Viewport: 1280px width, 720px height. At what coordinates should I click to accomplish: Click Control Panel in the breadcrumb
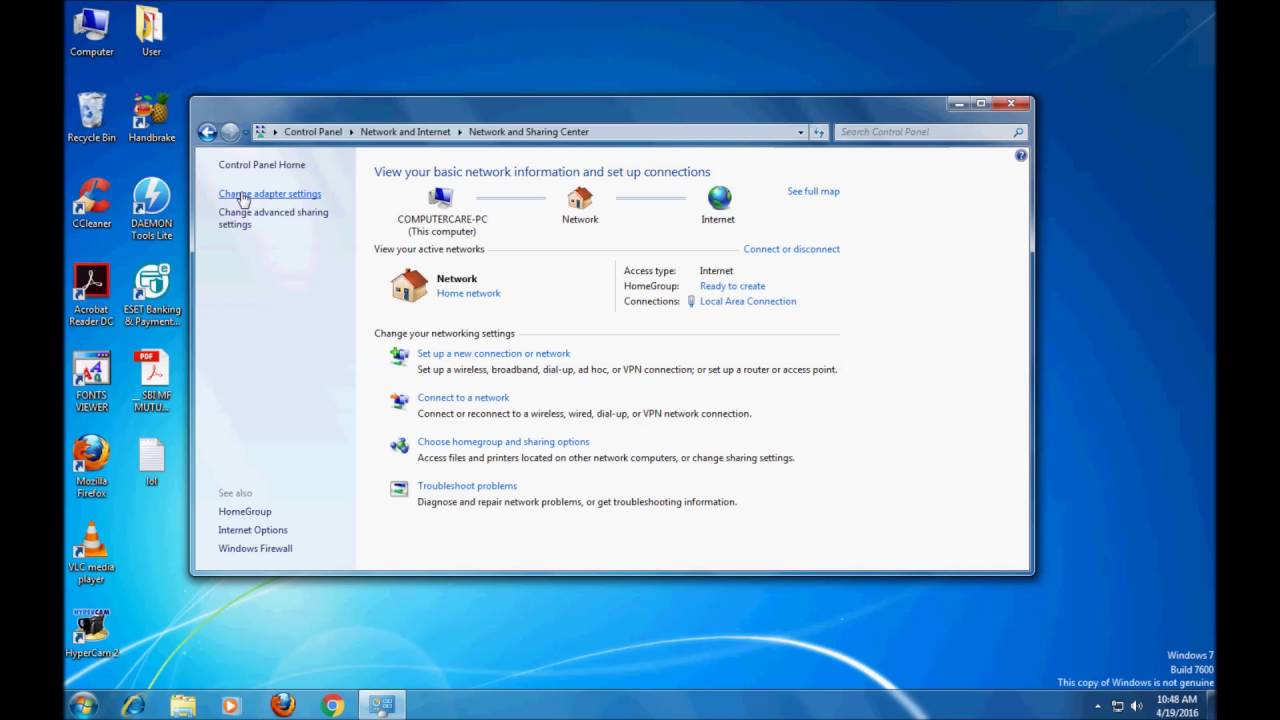tap(313, 132)
